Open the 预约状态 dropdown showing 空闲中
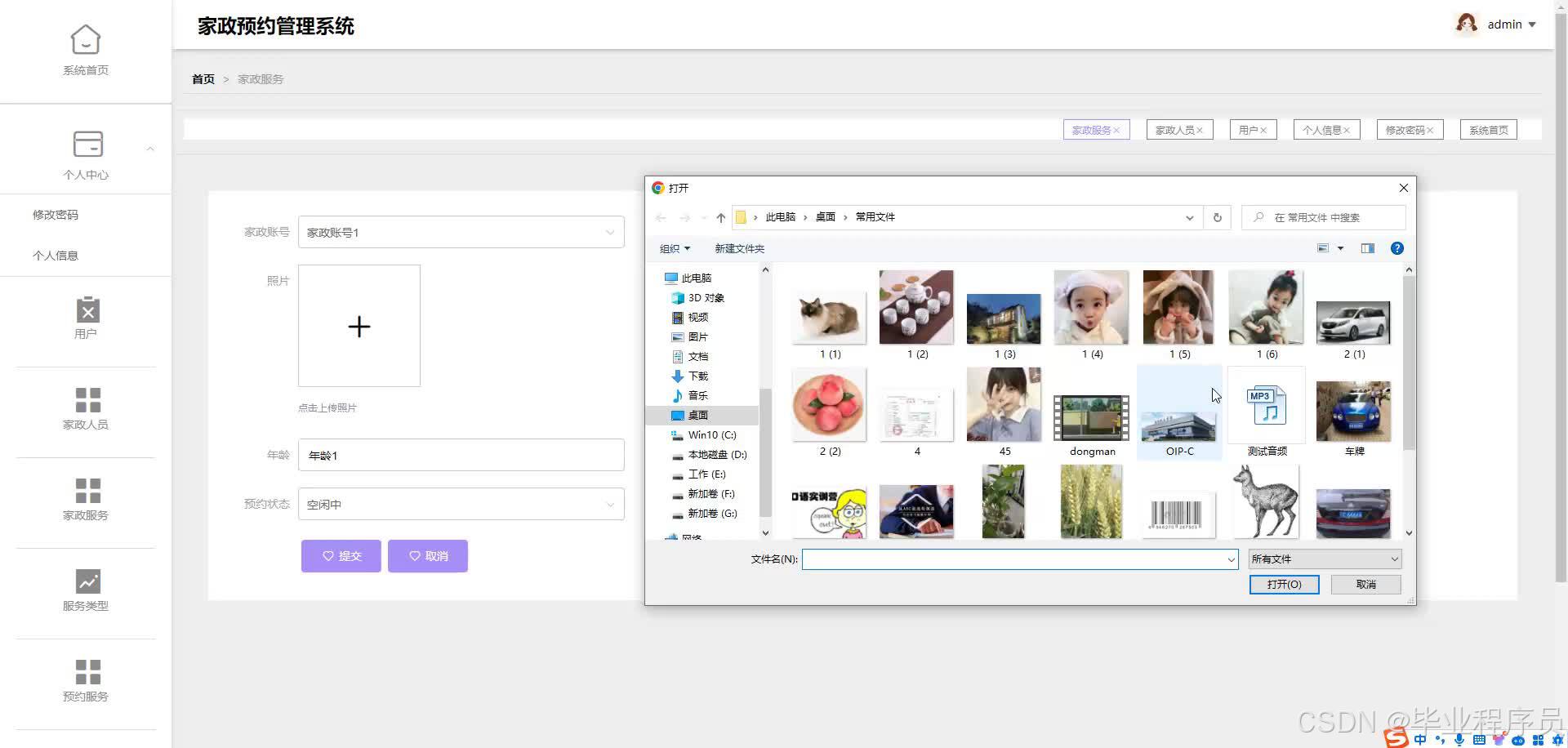The width and height of the screenshot is (1568, 748). click(461, 504)
